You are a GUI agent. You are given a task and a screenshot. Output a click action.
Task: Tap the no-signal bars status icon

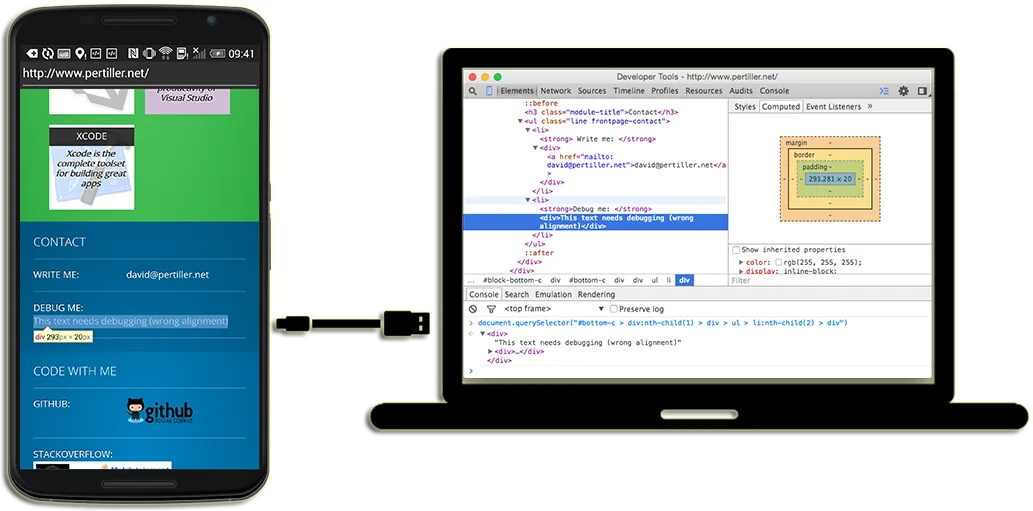pos(199,53)
